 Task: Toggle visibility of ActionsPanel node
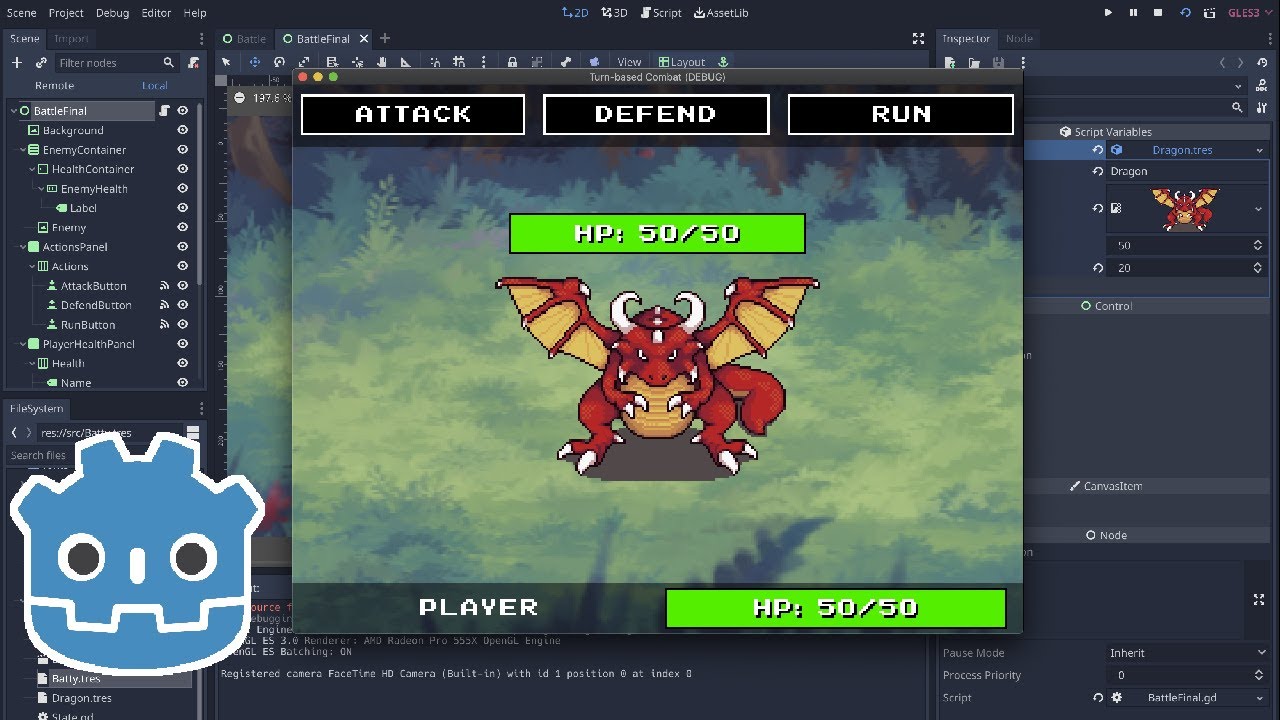tap(183, 247)
